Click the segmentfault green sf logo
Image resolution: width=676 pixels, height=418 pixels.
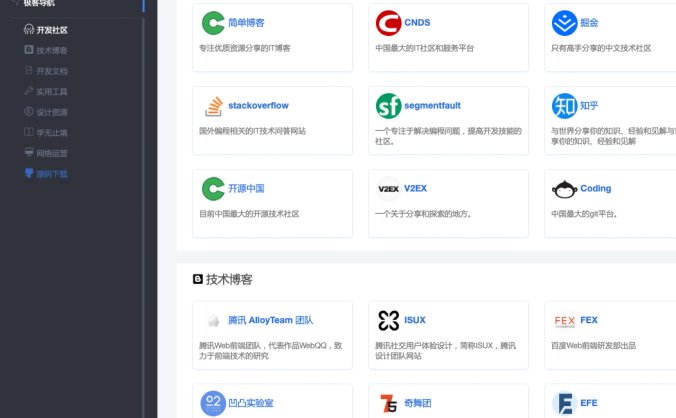388,106
